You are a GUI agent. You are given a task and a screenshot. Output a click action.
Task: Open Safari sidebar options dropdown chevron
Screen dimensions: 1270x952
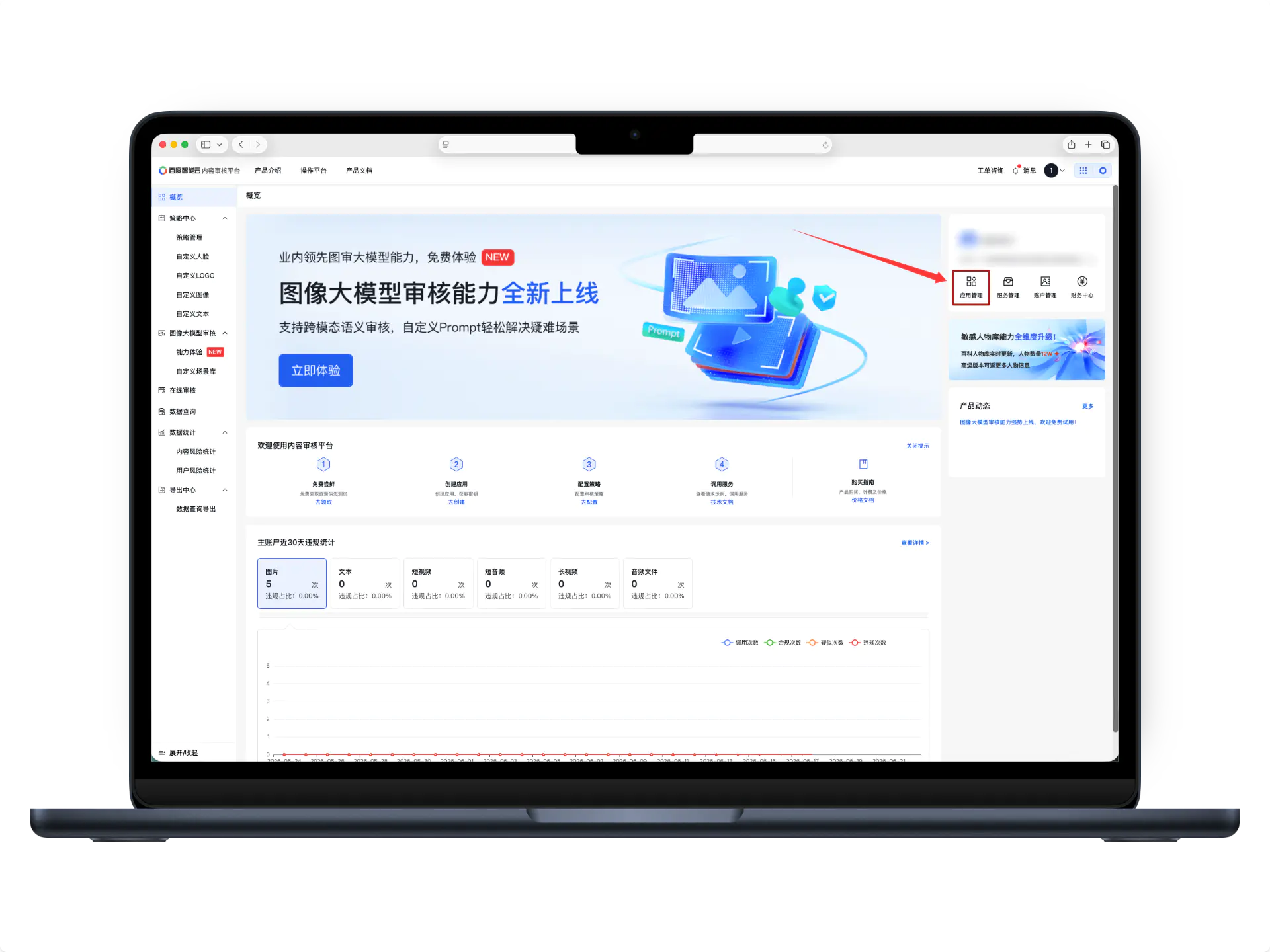pyautogui.click(x=219, y=145)
